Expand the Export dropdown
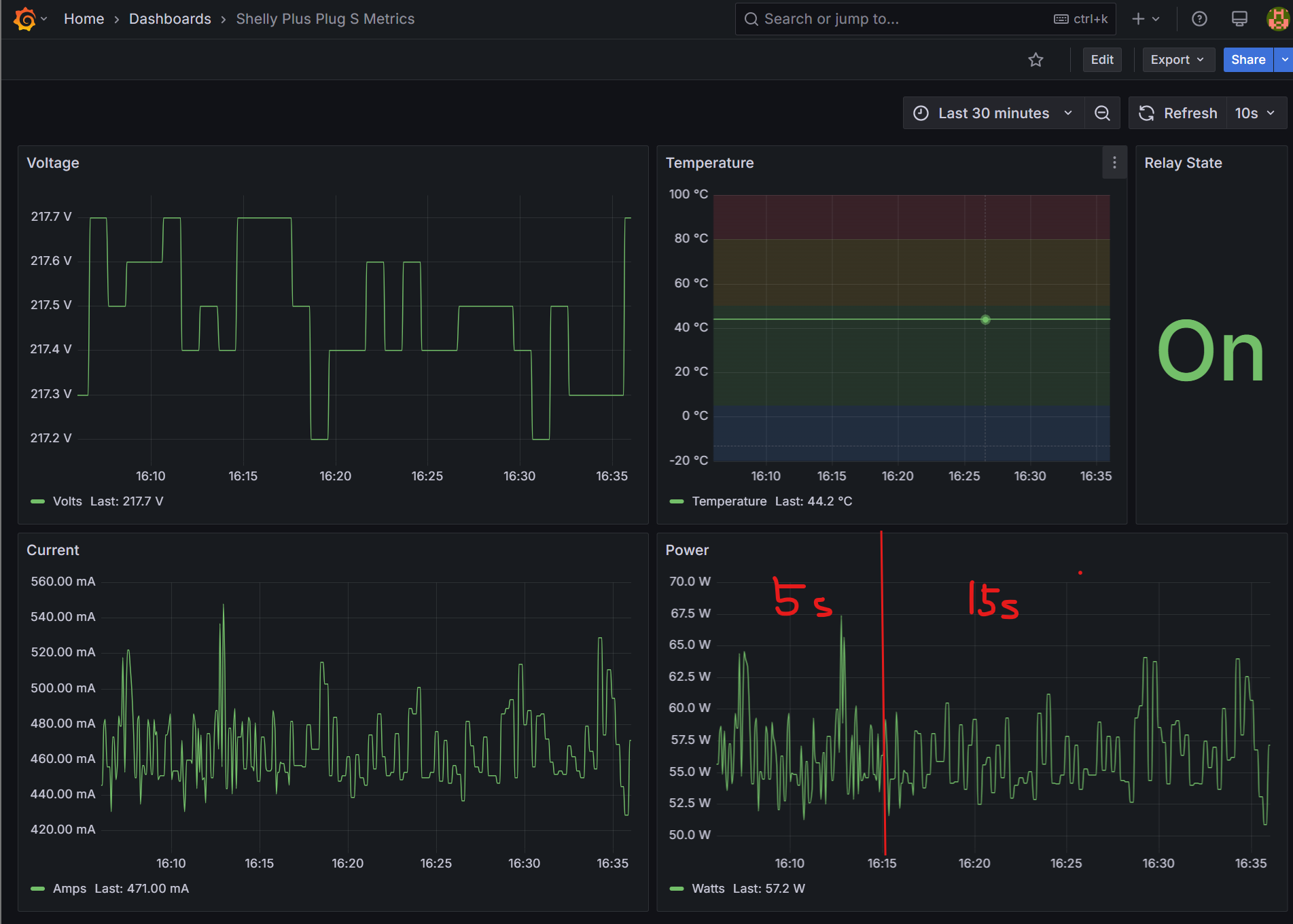This screenshot has height=924, width=1293. coord(1177,60)
